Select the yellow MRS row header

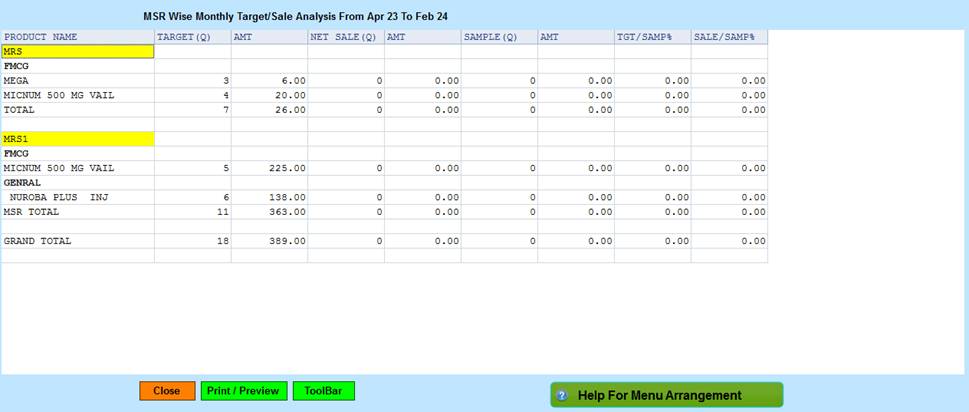pos(78,51)
